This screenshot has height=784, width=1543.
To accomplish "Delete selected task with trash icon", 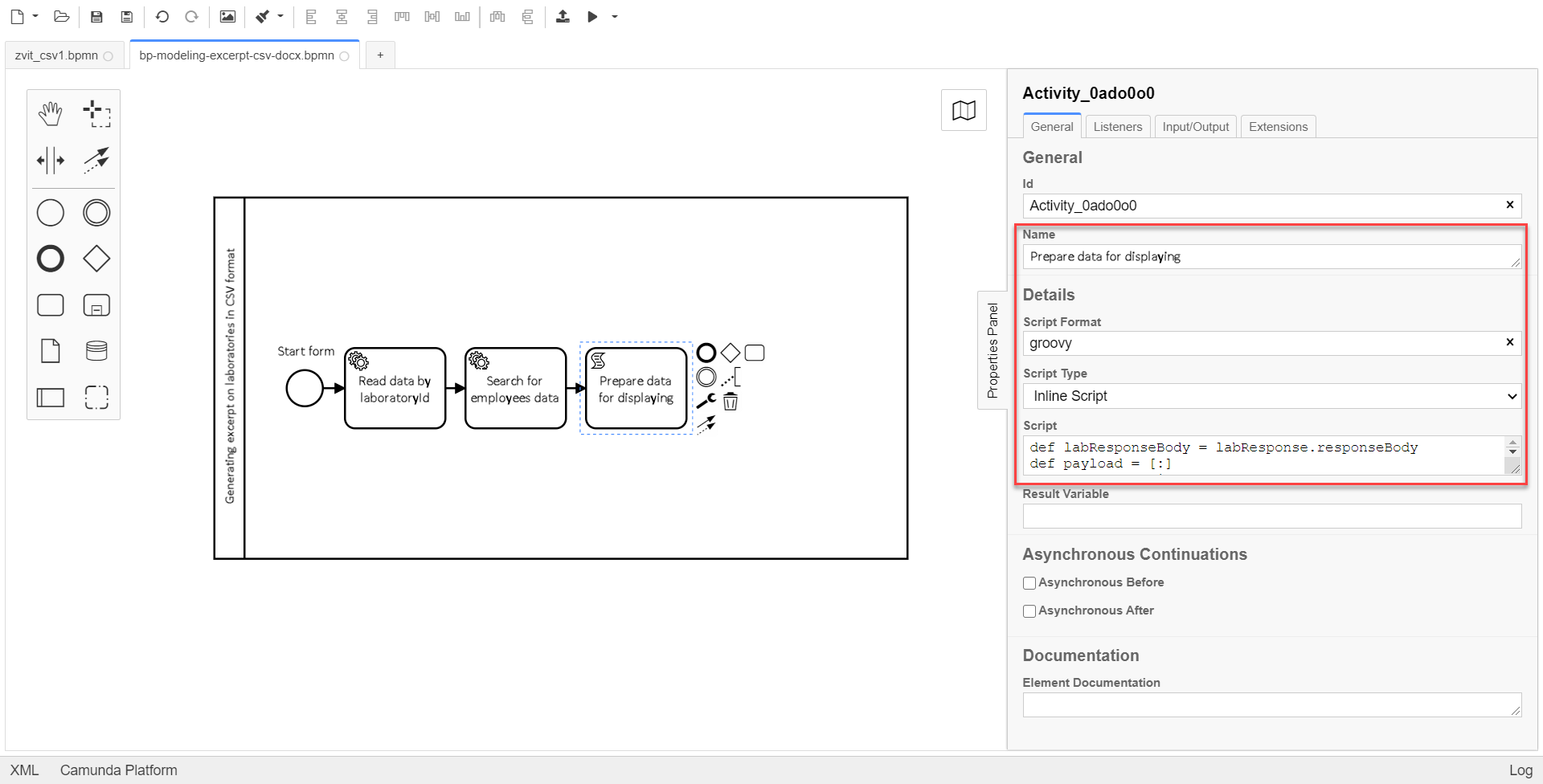I will pyautogui.click(x=730, y=402).
